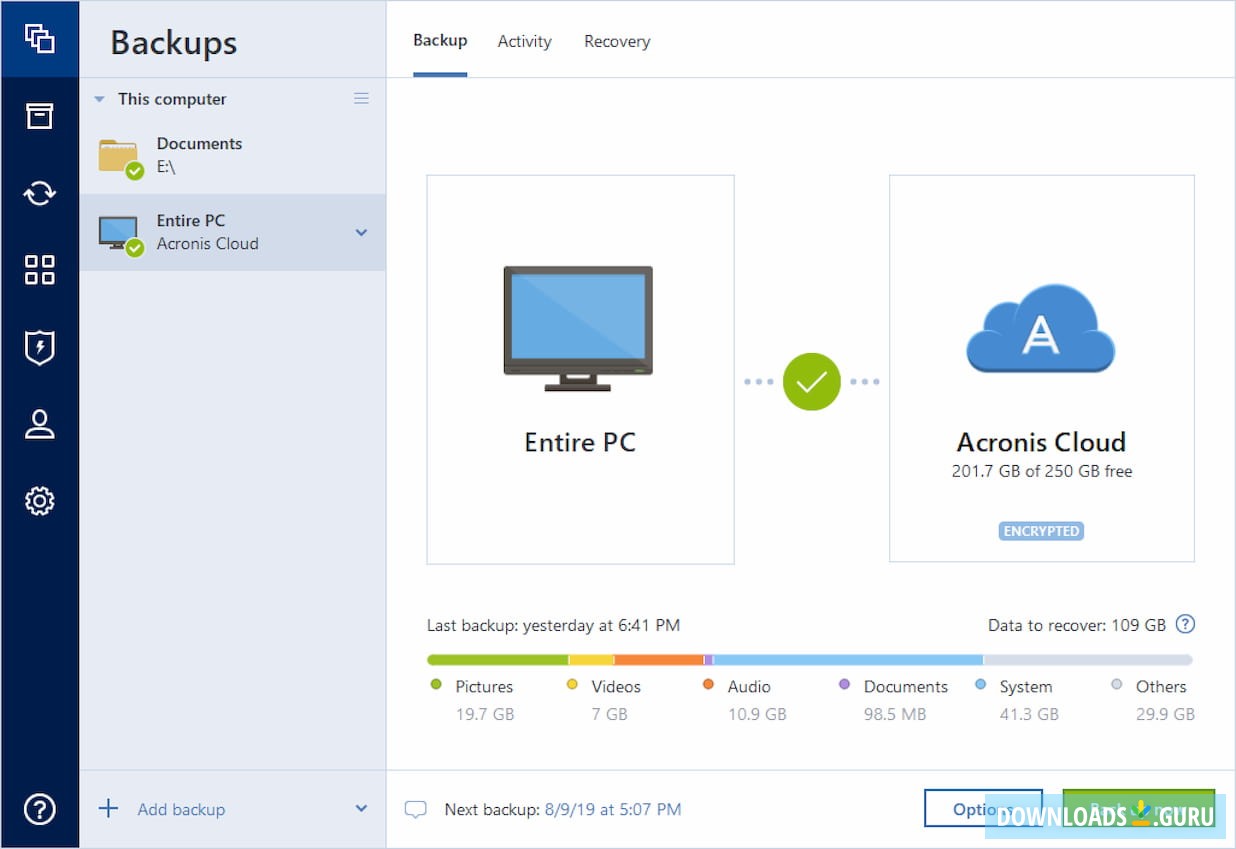Switch to the Activity tab
Image resolution: width=1236 pixels, height=849 pixels.
[x=524, y=41]
